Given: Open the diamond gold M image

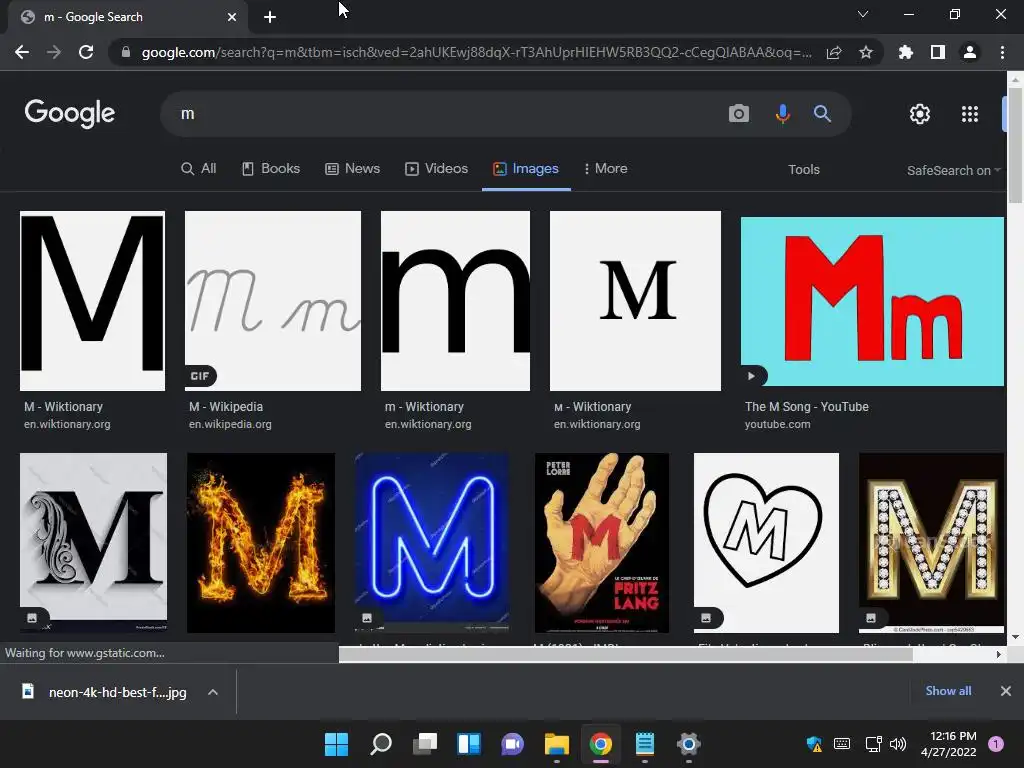Looking at the screenshot, I should click(x=931, y=542).
